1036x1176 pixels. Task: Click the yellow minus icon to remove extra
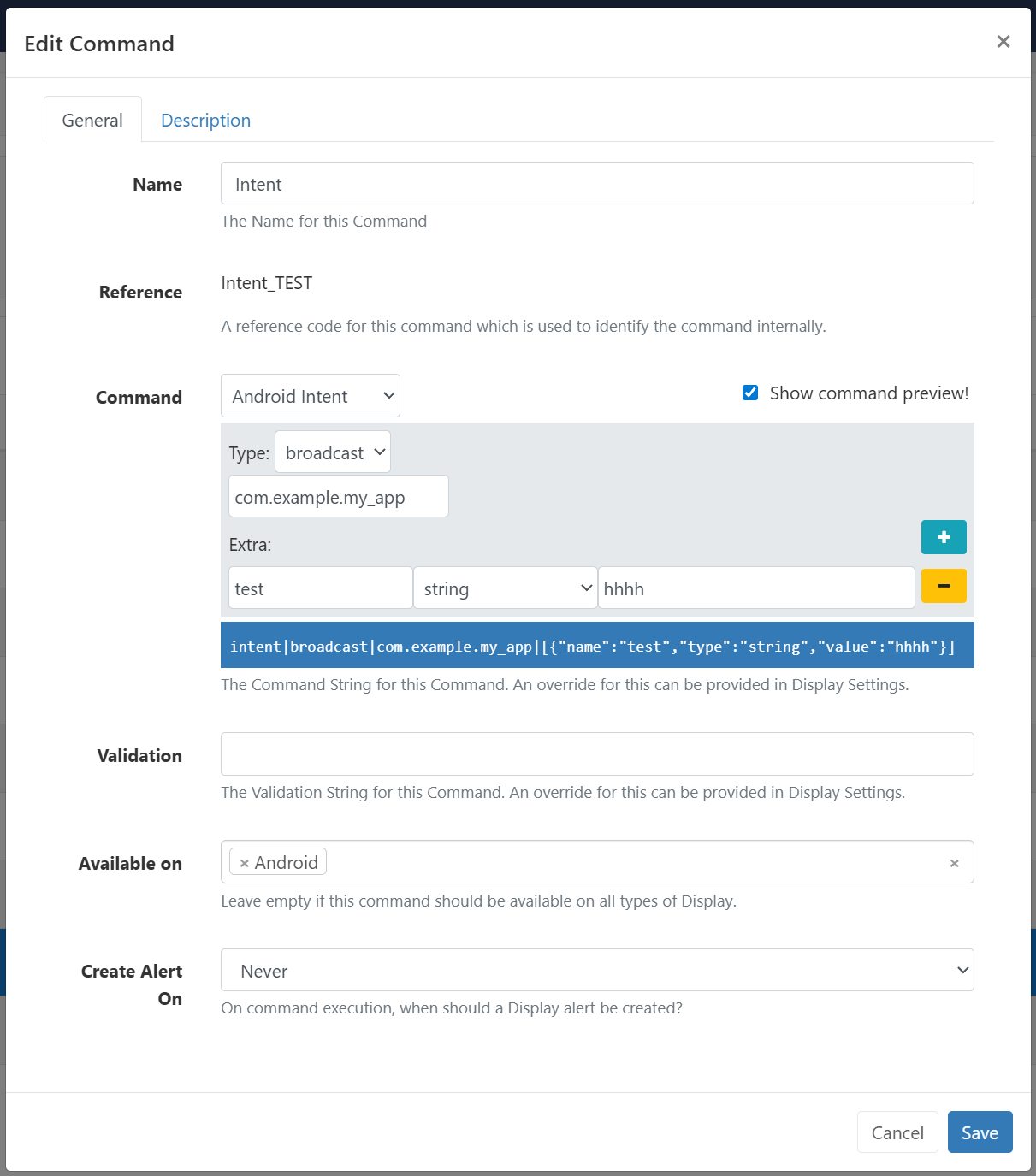[944, 587]
